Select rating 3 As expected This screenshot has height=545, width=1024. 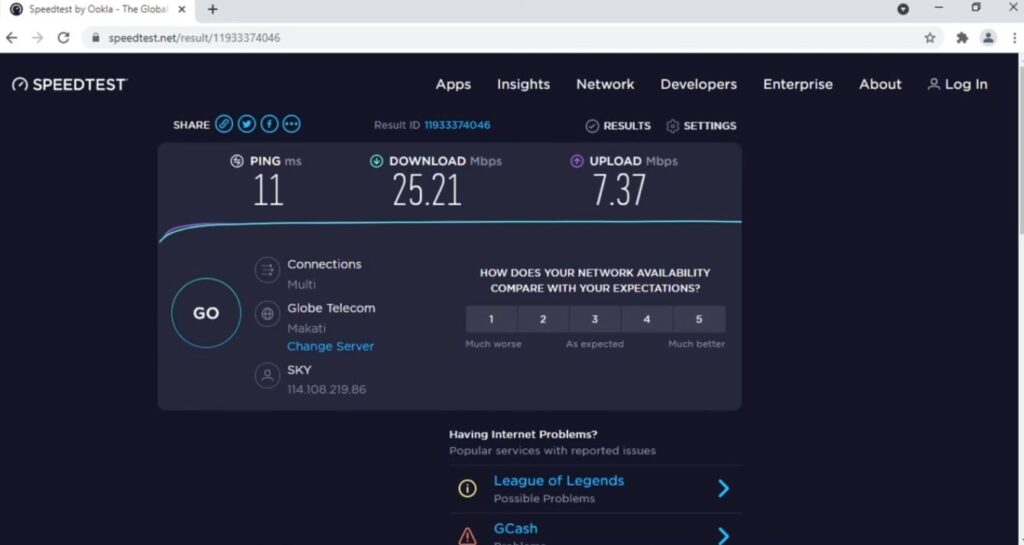[595, 320]
